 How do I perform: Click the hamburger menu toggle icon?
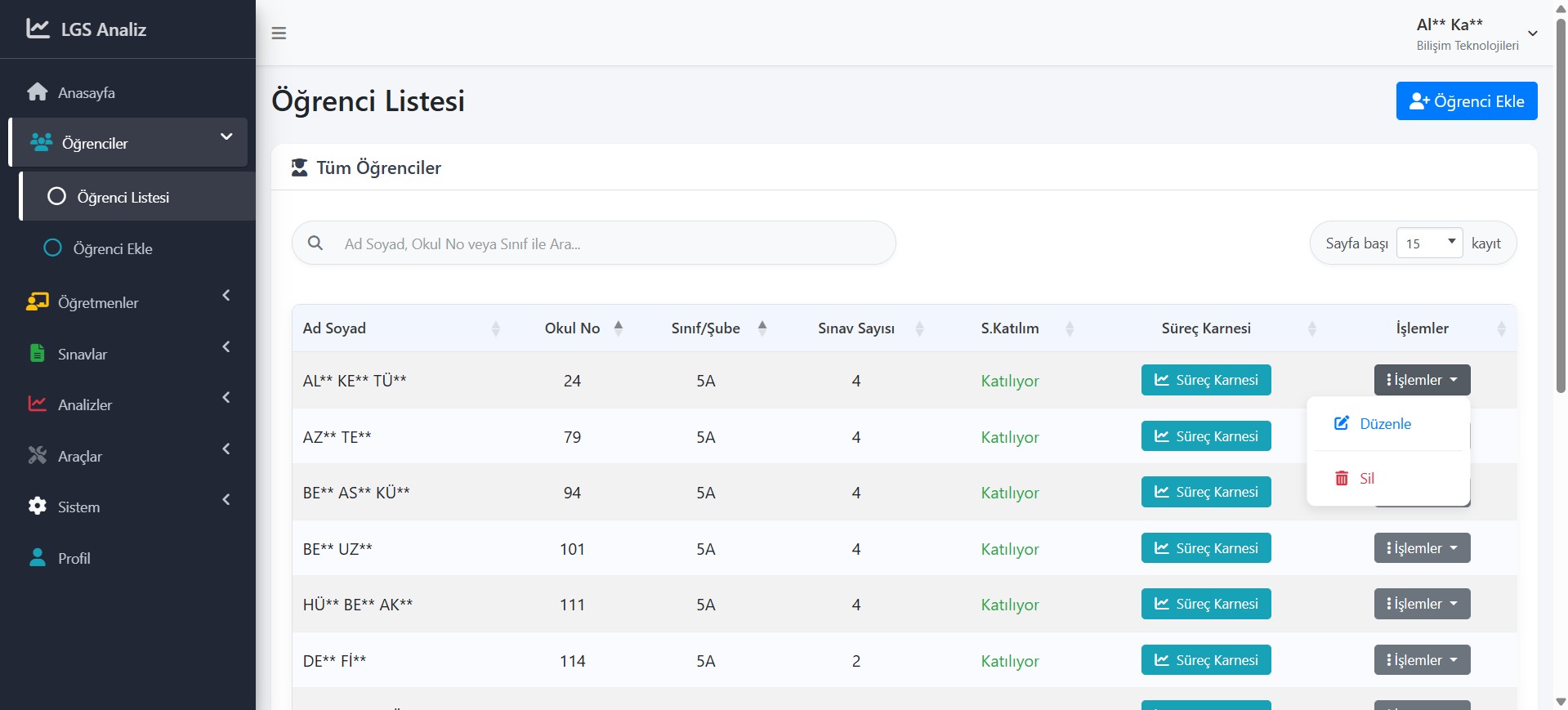[x=279, y=33]
